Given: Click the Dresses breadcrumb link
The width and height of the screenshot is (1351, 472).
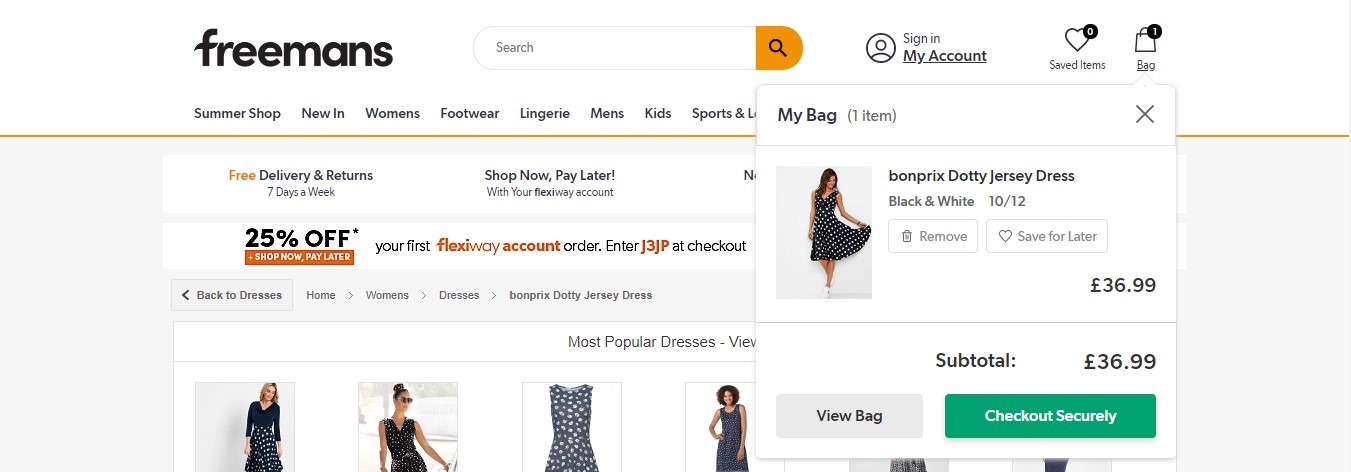Looking at the screenshot, I should [x=459, y=295].
